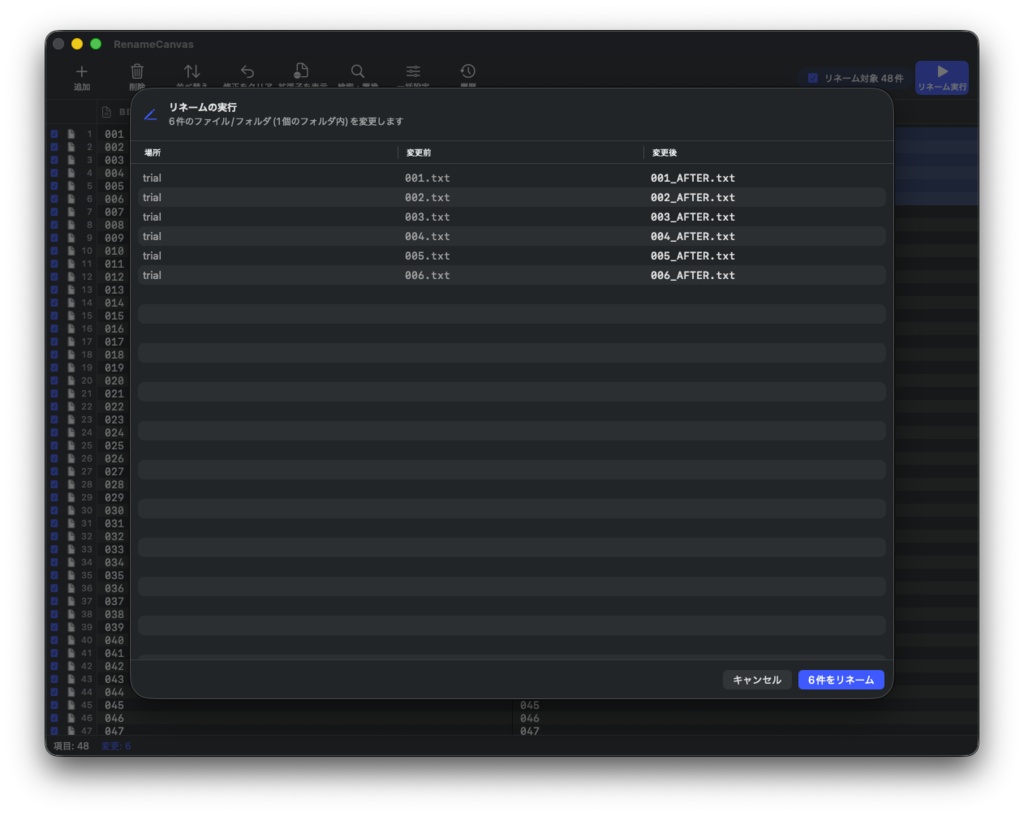Open the batch settings sliders icon
1024x816 pixels.
[x=413, y=71]
